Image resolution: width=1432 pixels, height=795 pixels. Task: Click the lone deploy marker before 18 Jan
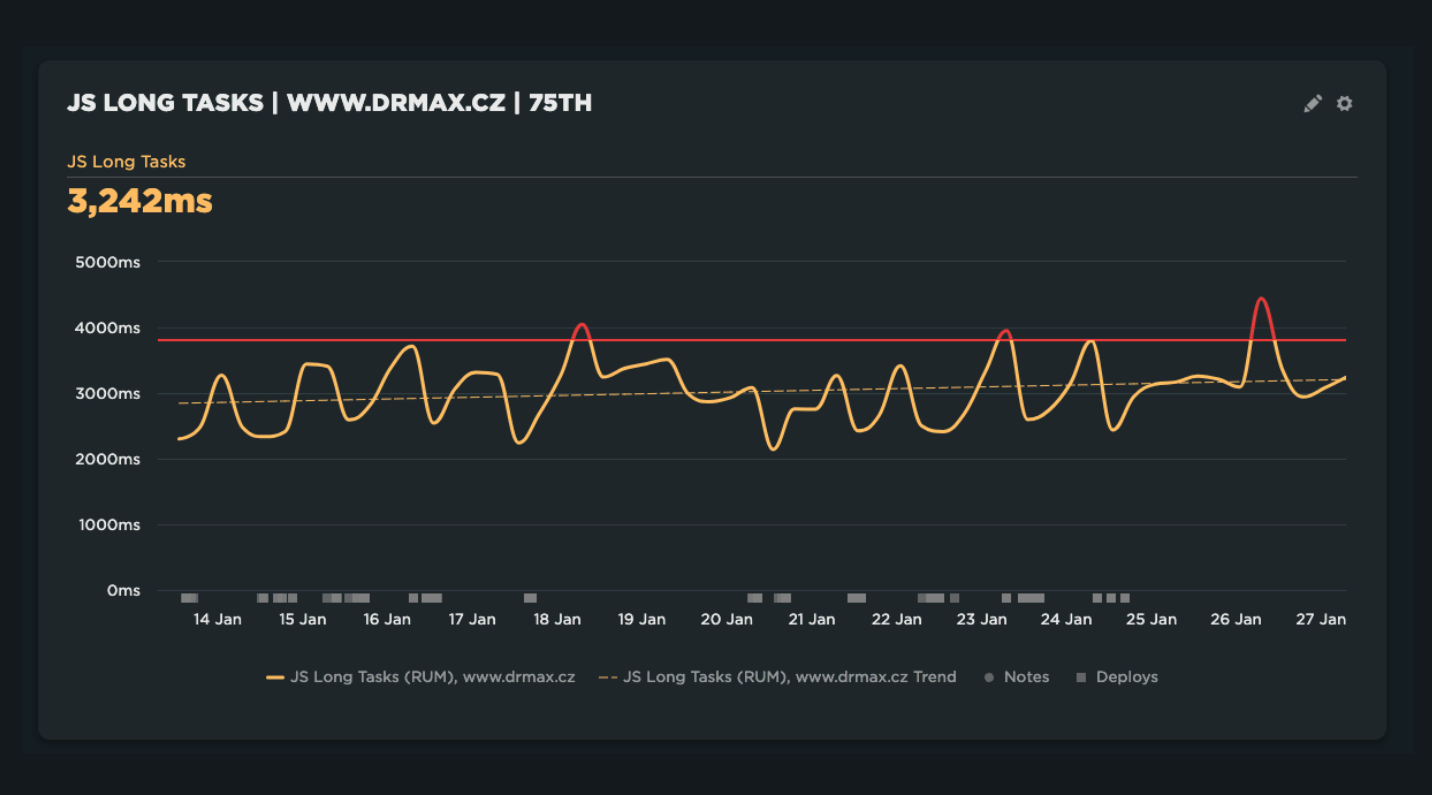coord(530,598)
